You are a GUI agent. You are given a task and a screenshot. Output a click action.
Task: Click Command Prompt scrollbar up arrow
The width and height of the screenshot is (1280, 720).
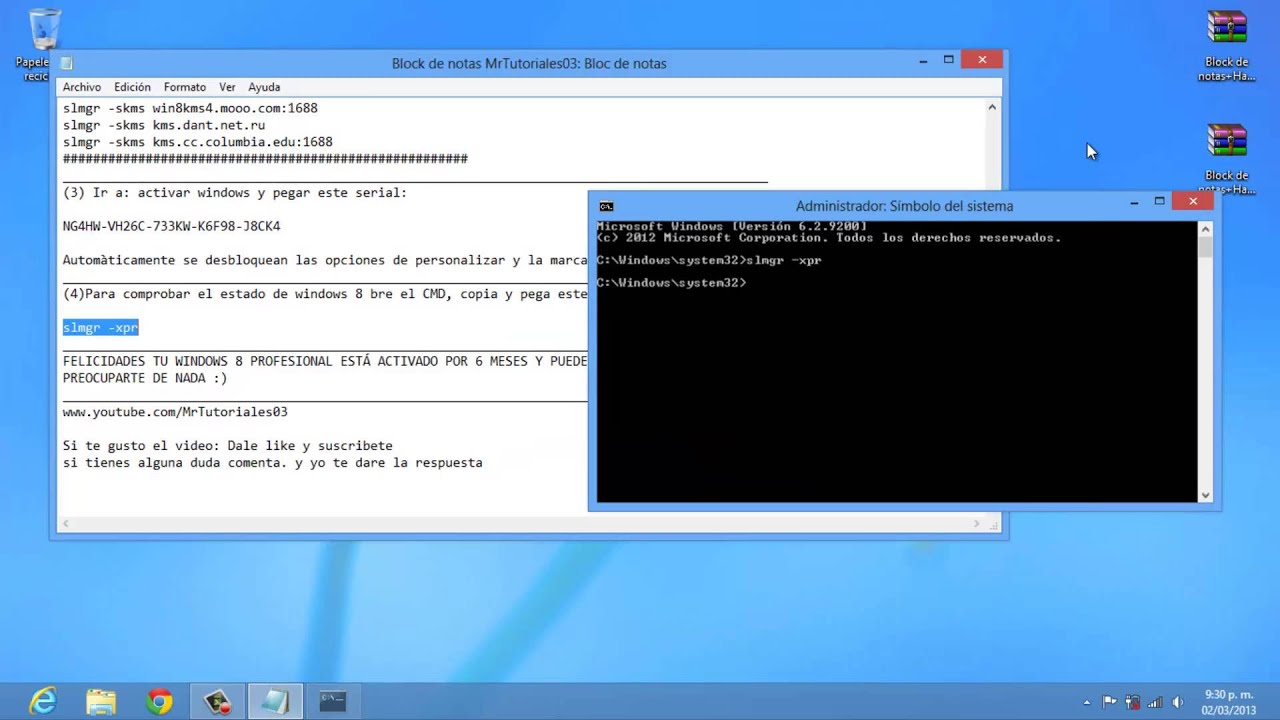click(1205, 229)
